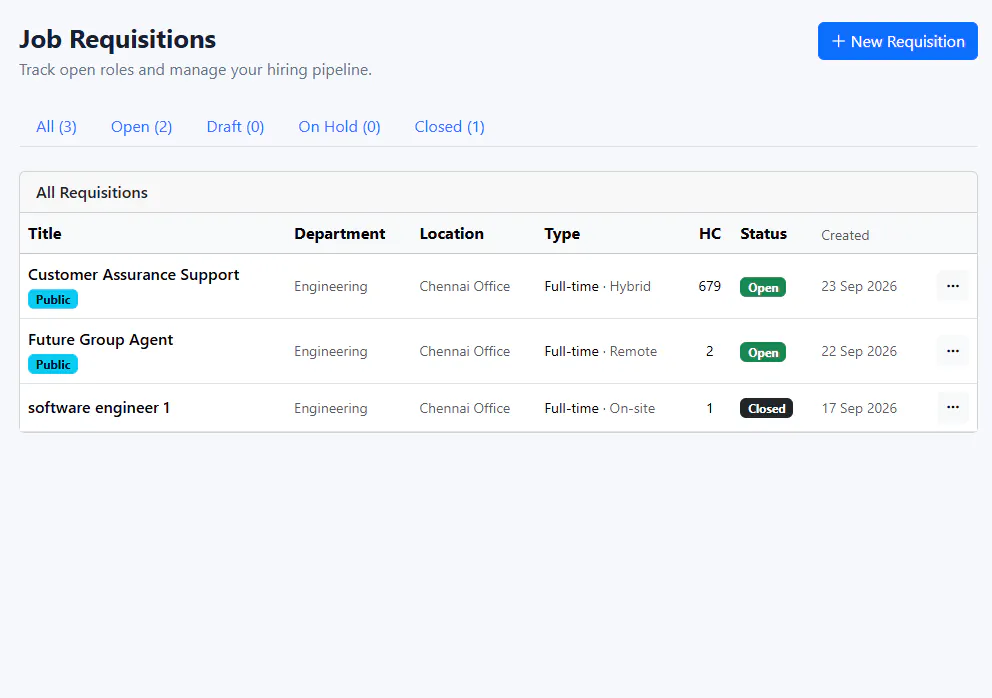This screenshot has width=992, height=698.
Task: Click the Closed status badge
Action: click(766, 409)
